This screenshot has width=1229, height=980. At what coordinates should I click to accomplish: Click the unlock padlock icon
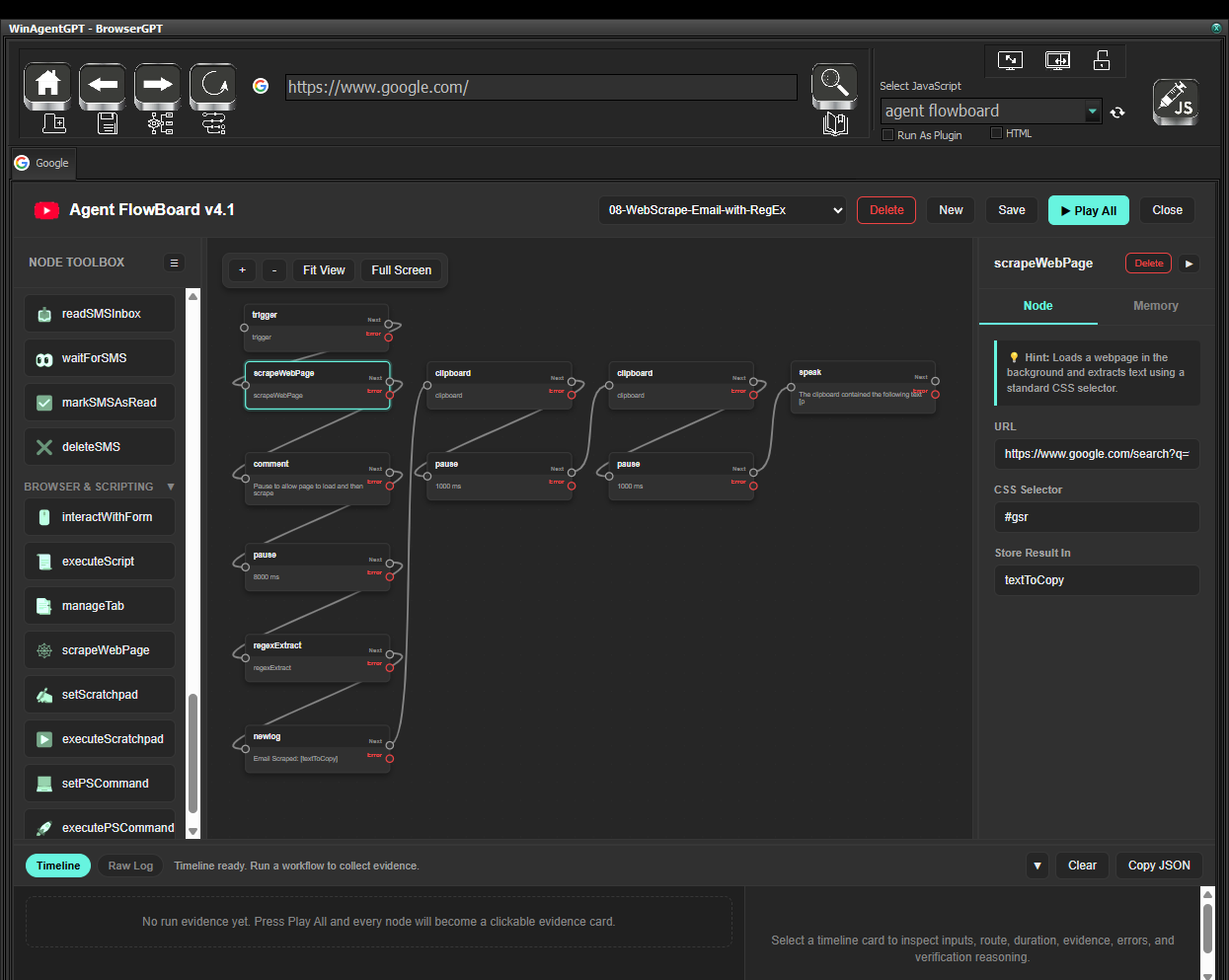[1102, 60]
